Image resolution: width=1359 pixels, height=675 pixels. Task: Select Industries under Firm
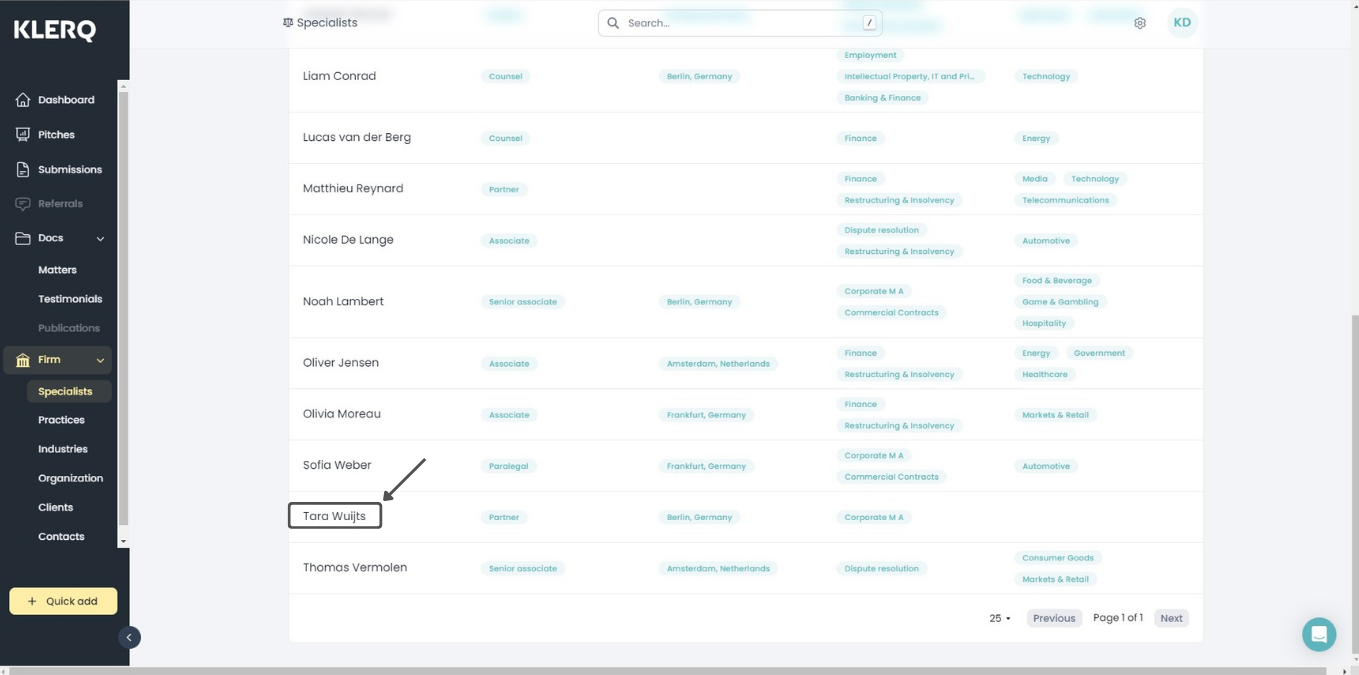(x=63, y=449)
